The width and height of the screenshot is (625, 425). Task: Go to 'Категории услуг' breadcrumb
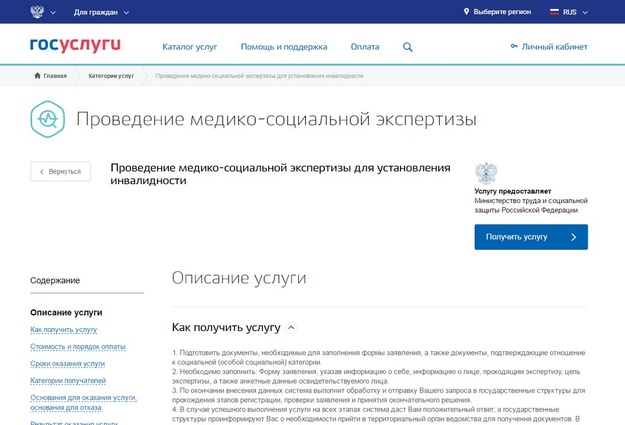[x=110, y=76]
